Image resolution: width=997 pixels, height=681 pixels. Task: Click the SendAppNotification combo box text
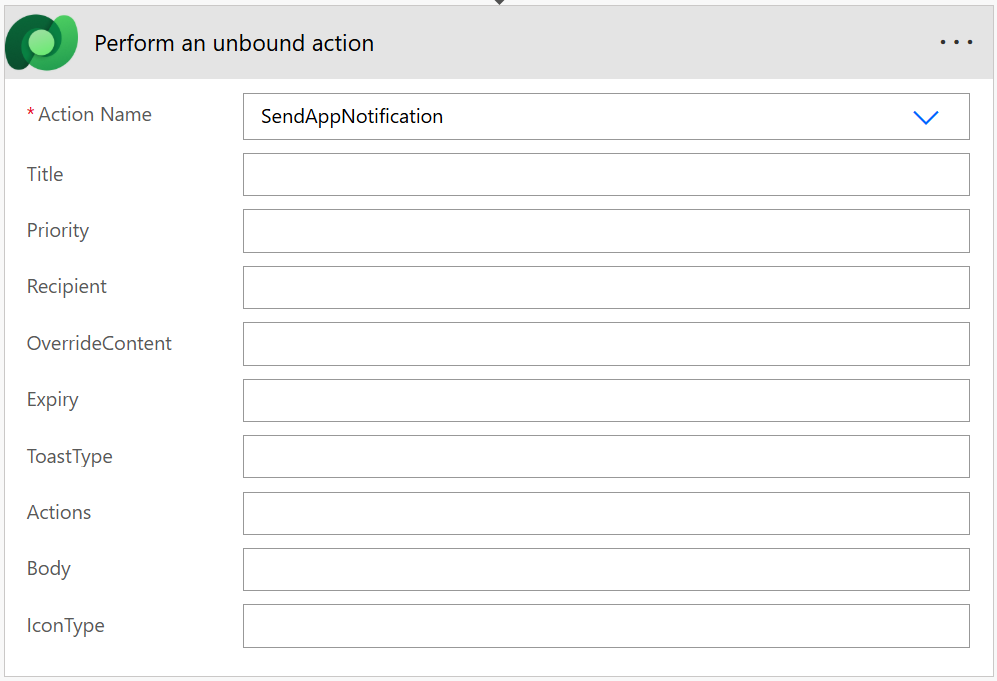pyautogui.click(x=352, y=117)
